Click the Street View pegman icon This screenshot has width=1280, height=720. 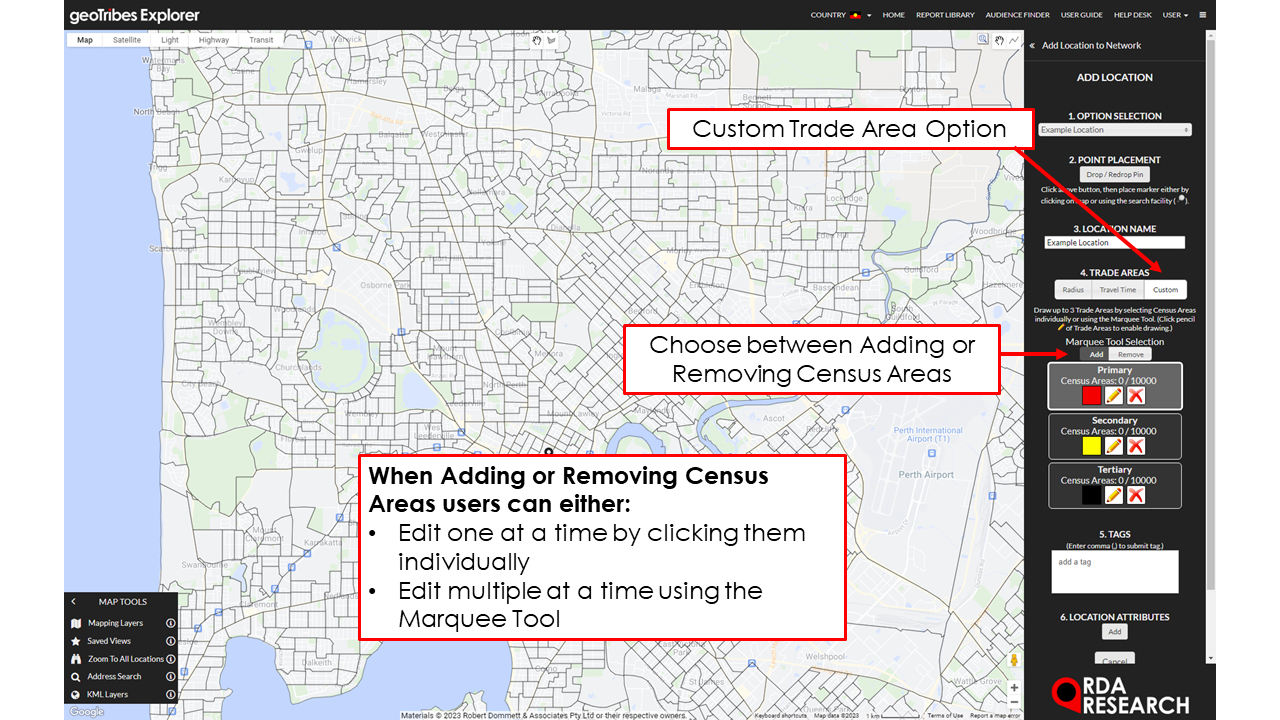(x=1013, y=660)
